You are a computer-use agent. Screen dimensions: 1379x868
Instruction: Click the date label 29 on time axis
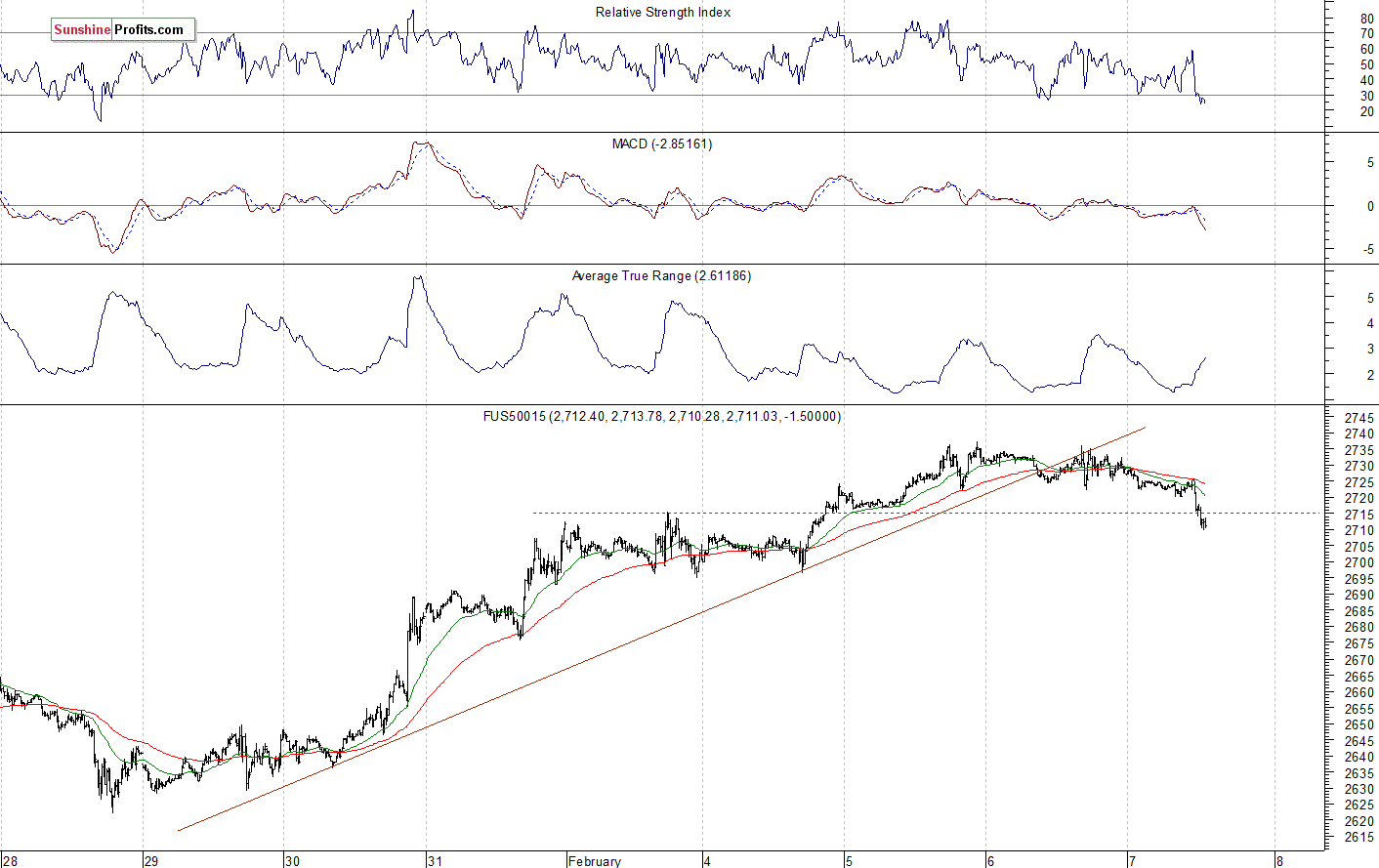[151, 861]
